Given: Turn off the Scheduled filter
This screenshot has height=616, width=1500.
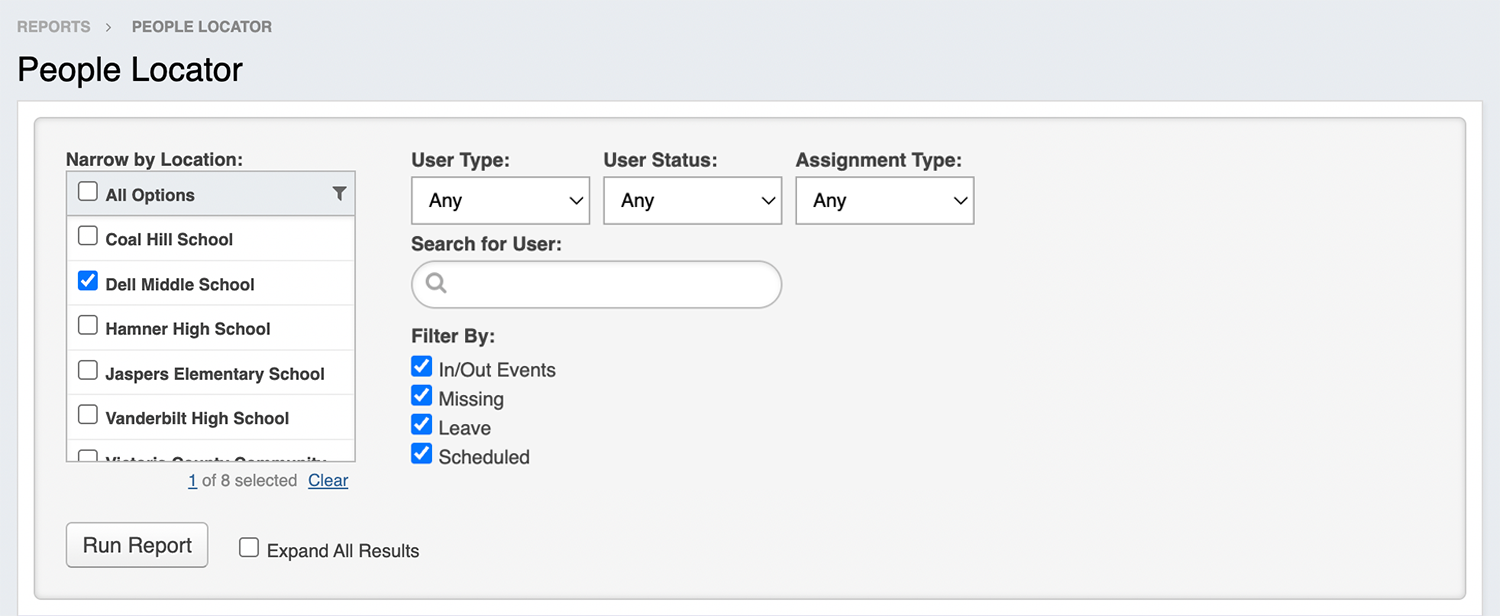Looking at the screenshot, I should 422,454.
